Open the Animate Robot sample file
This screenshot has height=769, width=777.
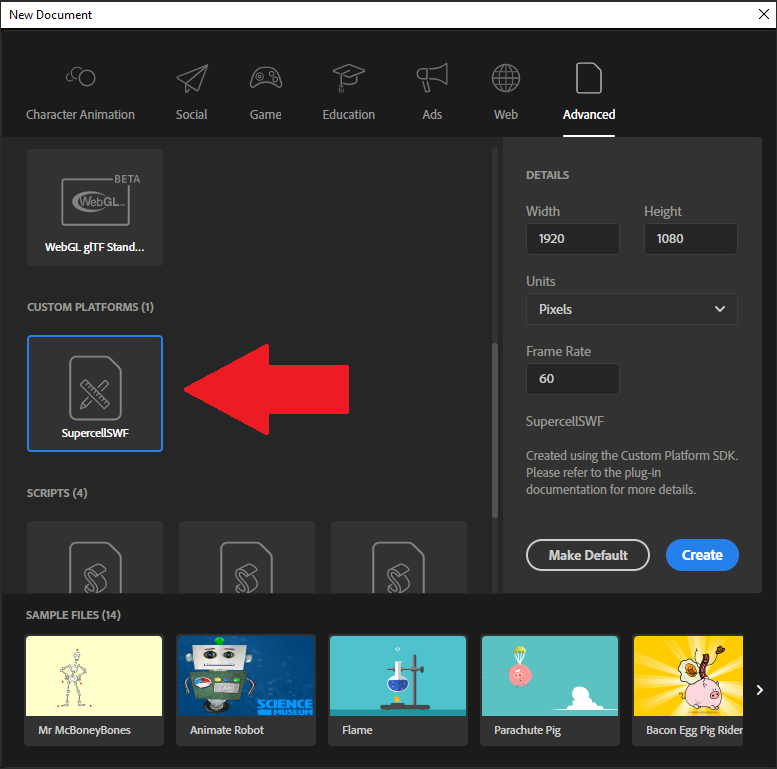point(246,690)
